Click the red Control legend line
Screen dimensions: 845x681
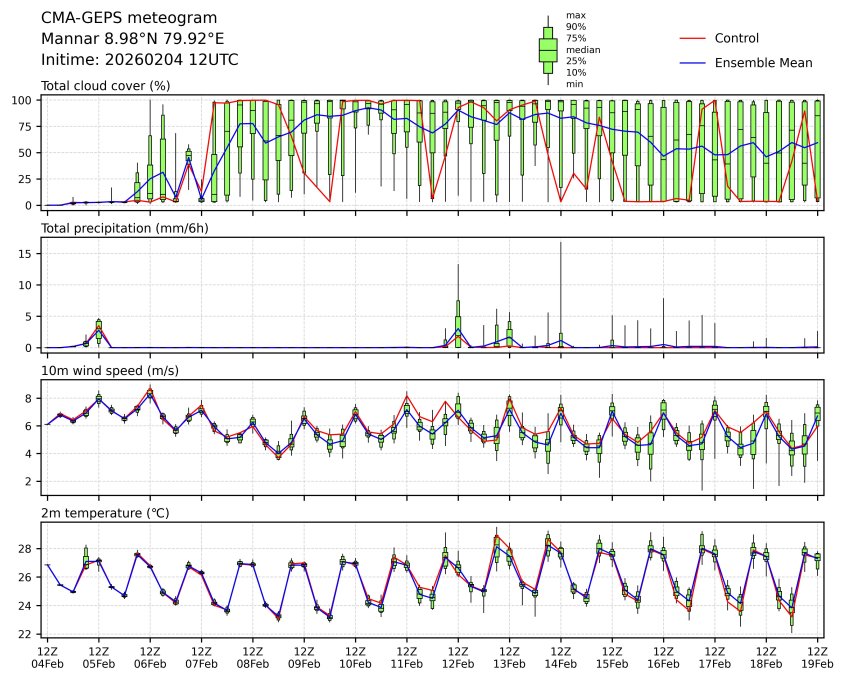[693, 38]
